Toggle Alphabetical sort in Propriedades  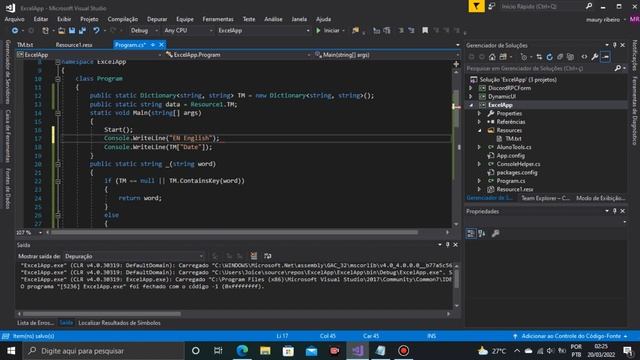coord(482,233)
